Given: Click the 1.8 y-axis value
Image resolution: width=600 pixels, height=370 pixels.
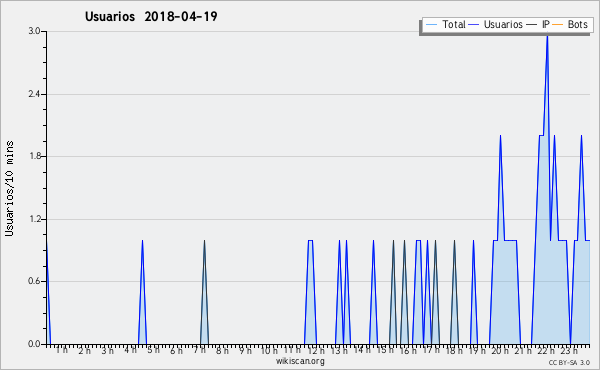Looking at the screenshot, I should click(x=34, y=156).
